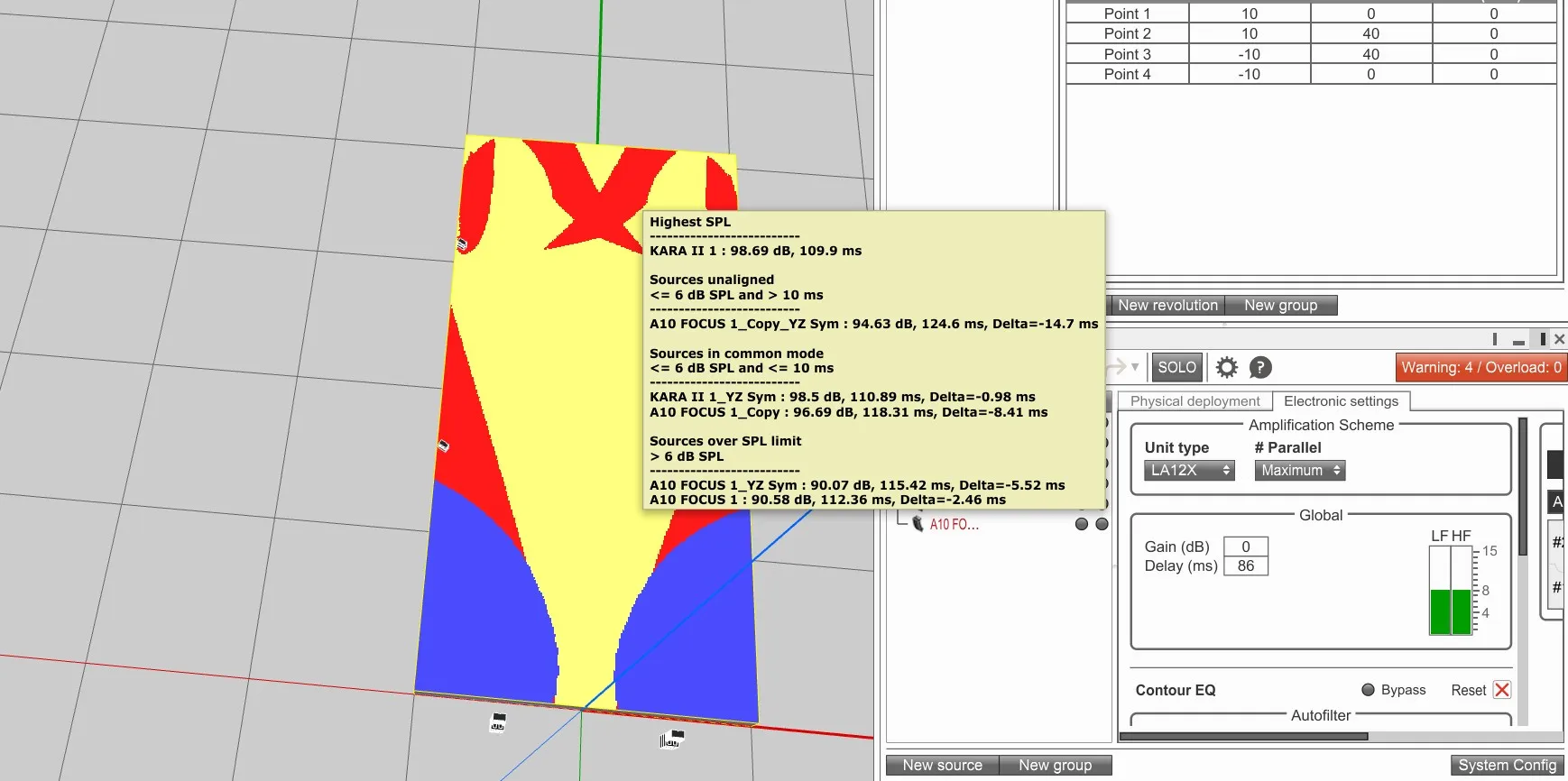Select the right loudspeaker icon below the mapped area
The height and width of the screenshot is (781, 1568).
pos(672,740)
